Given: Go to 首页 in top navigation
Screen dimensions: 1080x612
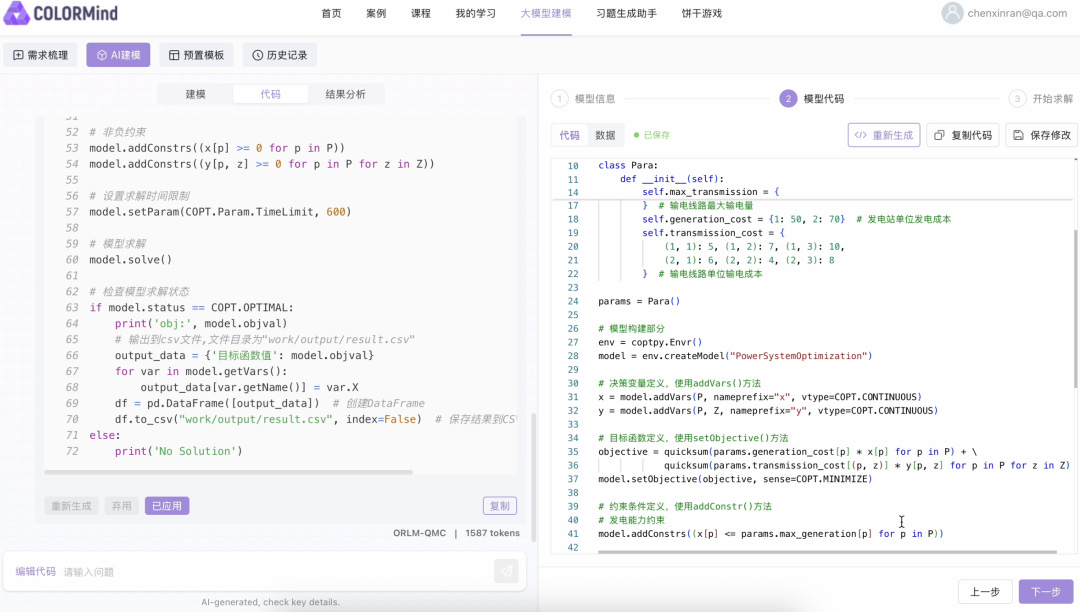Looking at the screenshot, I should pos(331,13).
